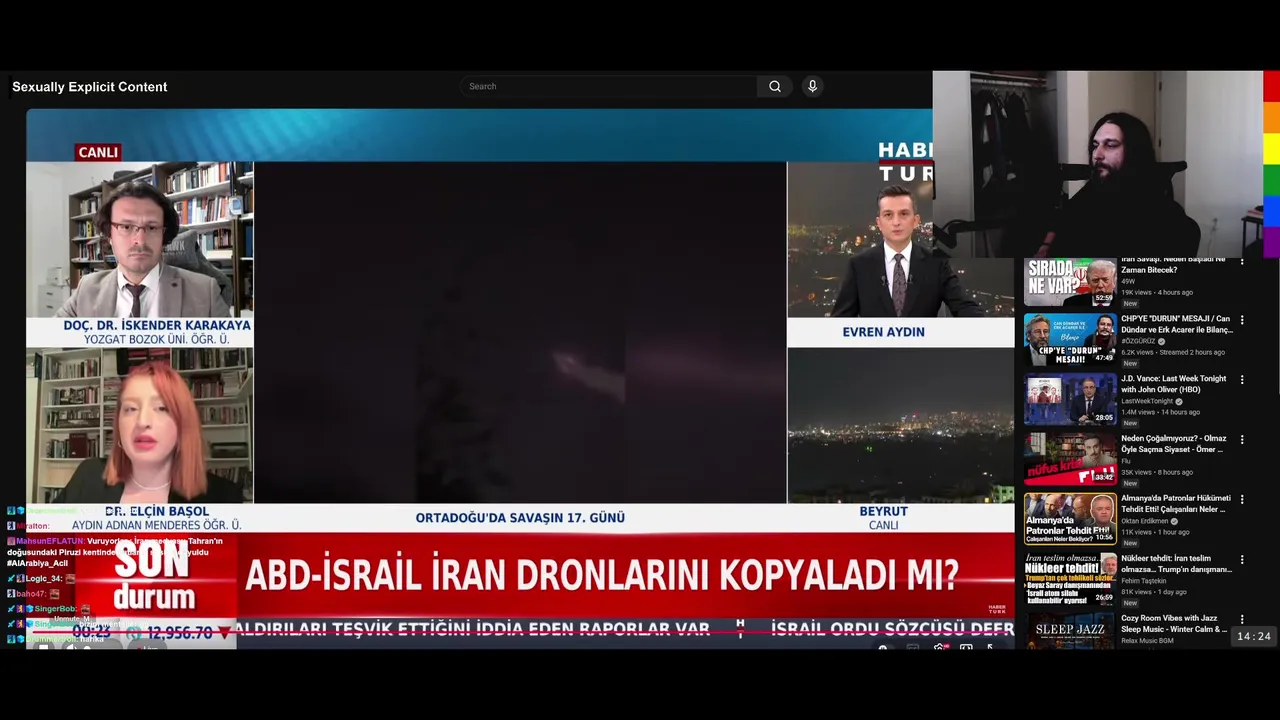The image size is (1280, 720).
Task: Click the main Habertürk video to pause
Action: [x=520, y=378]
